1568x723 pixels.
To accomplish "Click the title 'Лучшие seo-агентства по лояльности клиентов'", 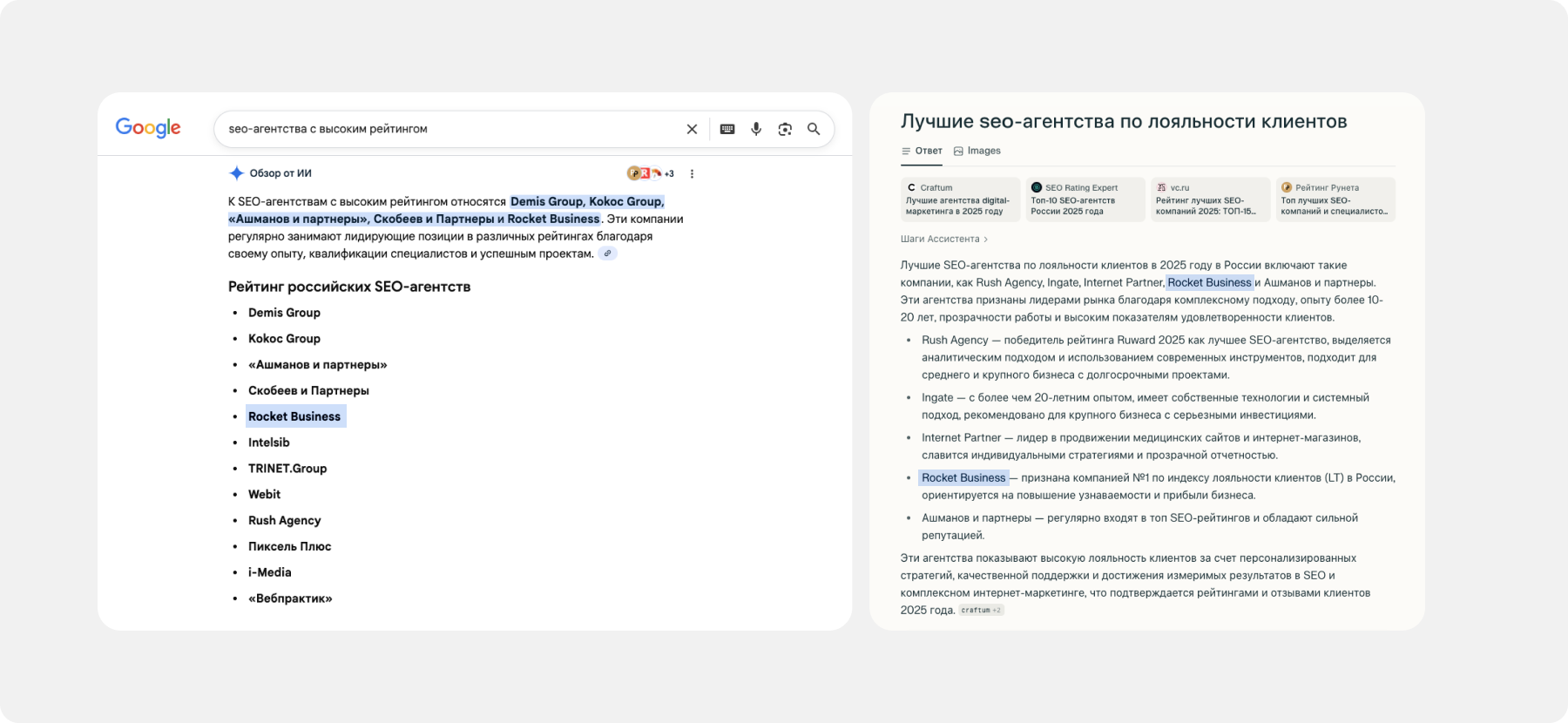I will point(1124,121).
